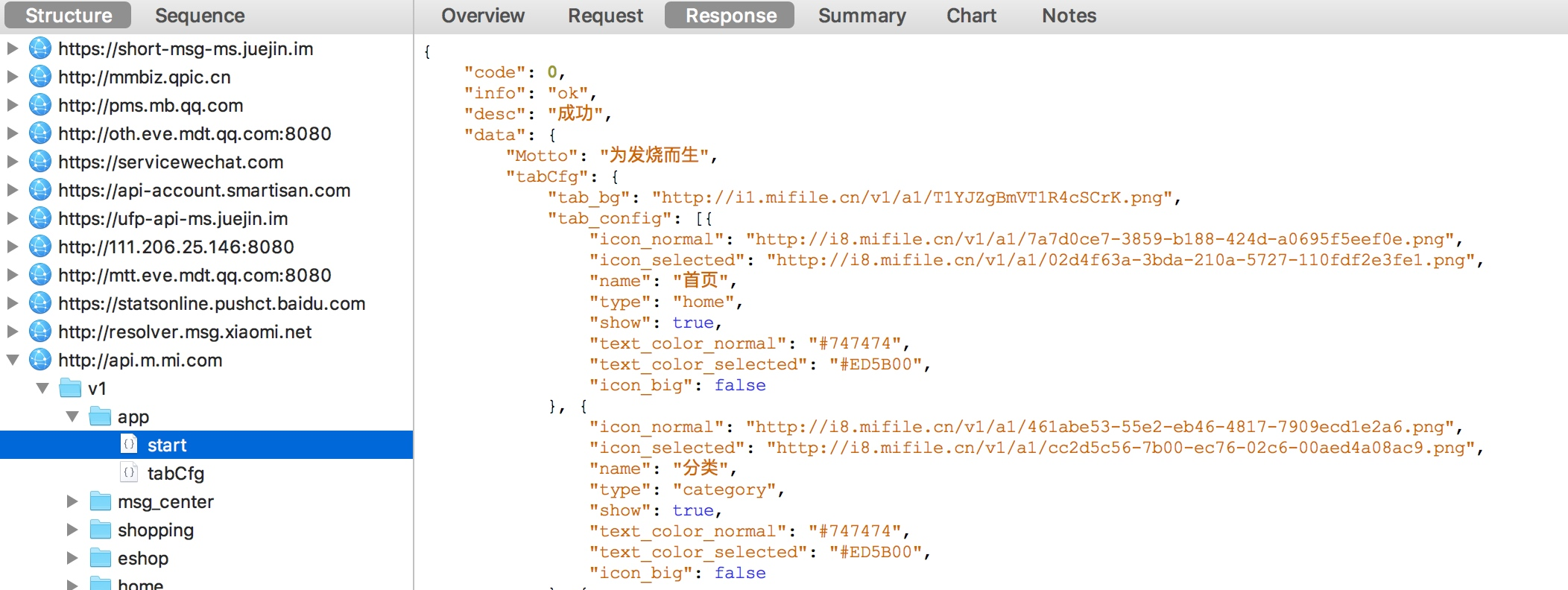Screen dimensions: 1568x590
Task: Open the Chart tab
Action: coord(971,16)
